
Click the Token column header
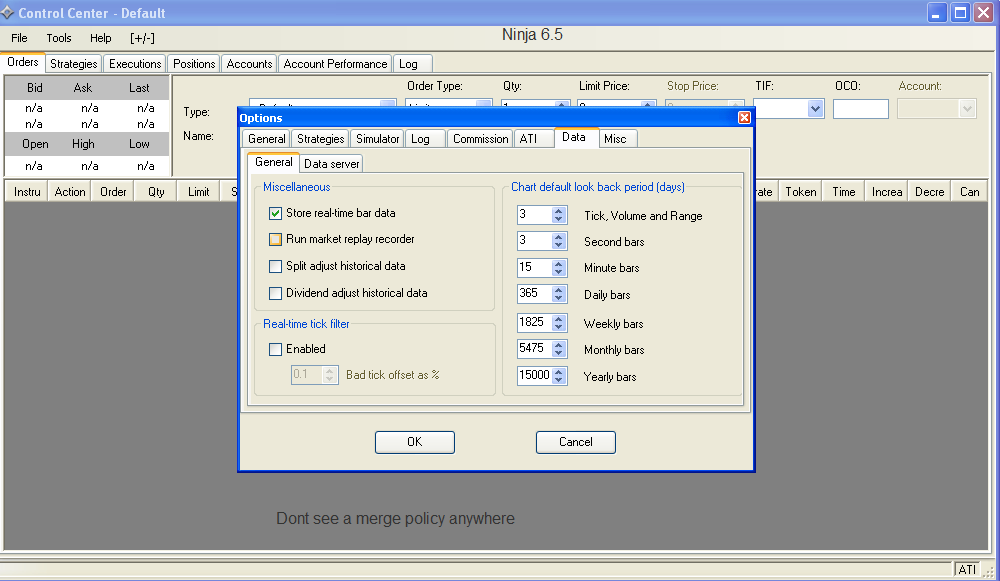(x=800, y=191)
